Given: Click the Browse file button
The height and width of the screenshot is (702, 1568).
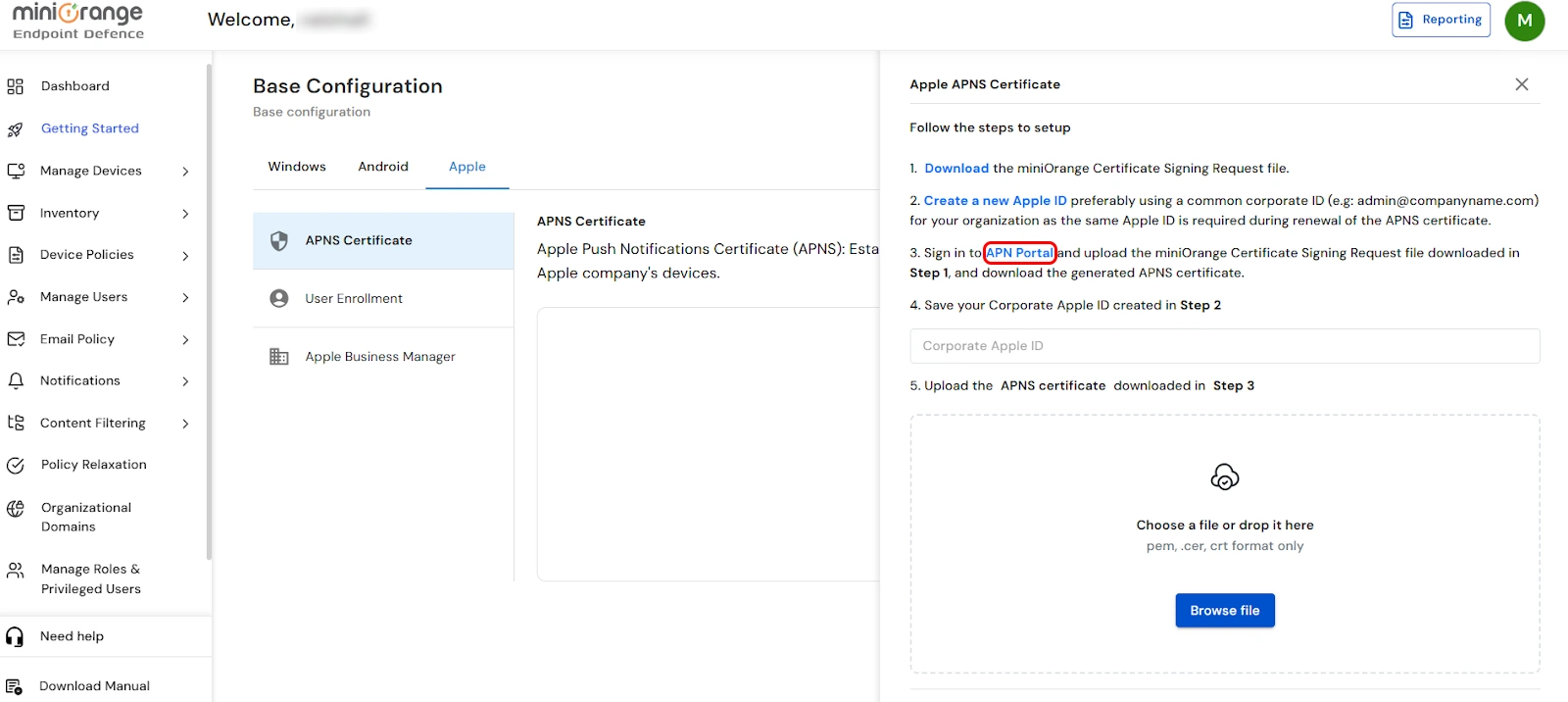Looking at the screenshot, I should coord(1225,611).
